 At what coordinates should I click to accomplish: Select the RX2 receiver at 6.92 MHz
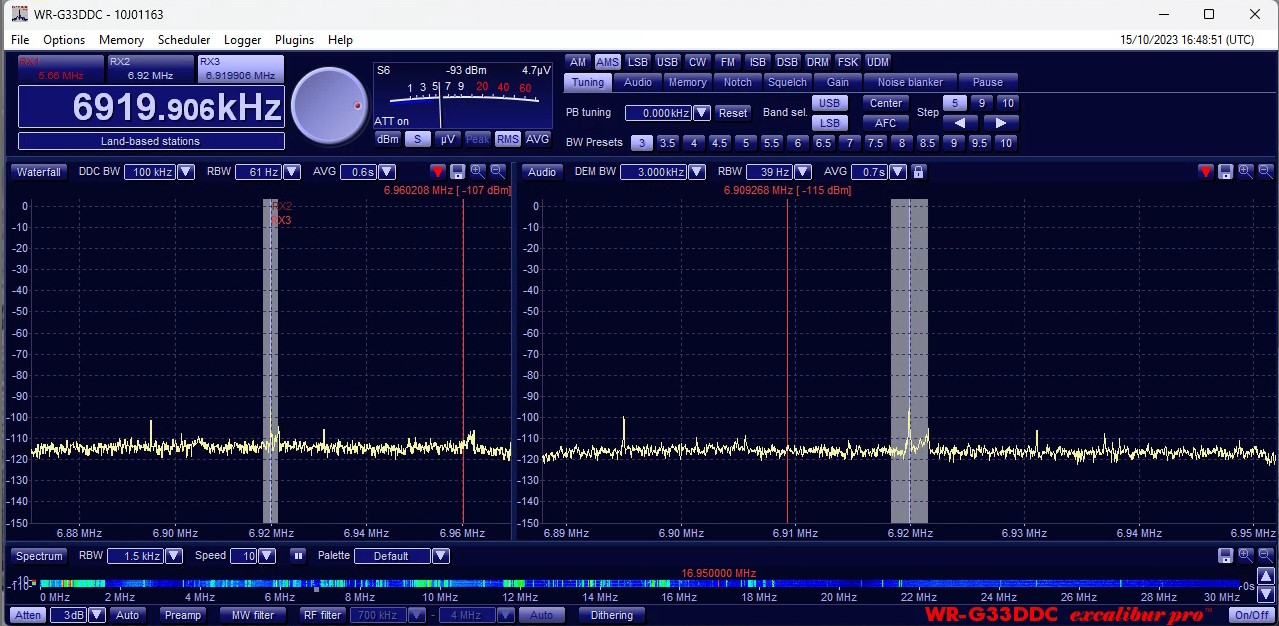click(150, 68)
